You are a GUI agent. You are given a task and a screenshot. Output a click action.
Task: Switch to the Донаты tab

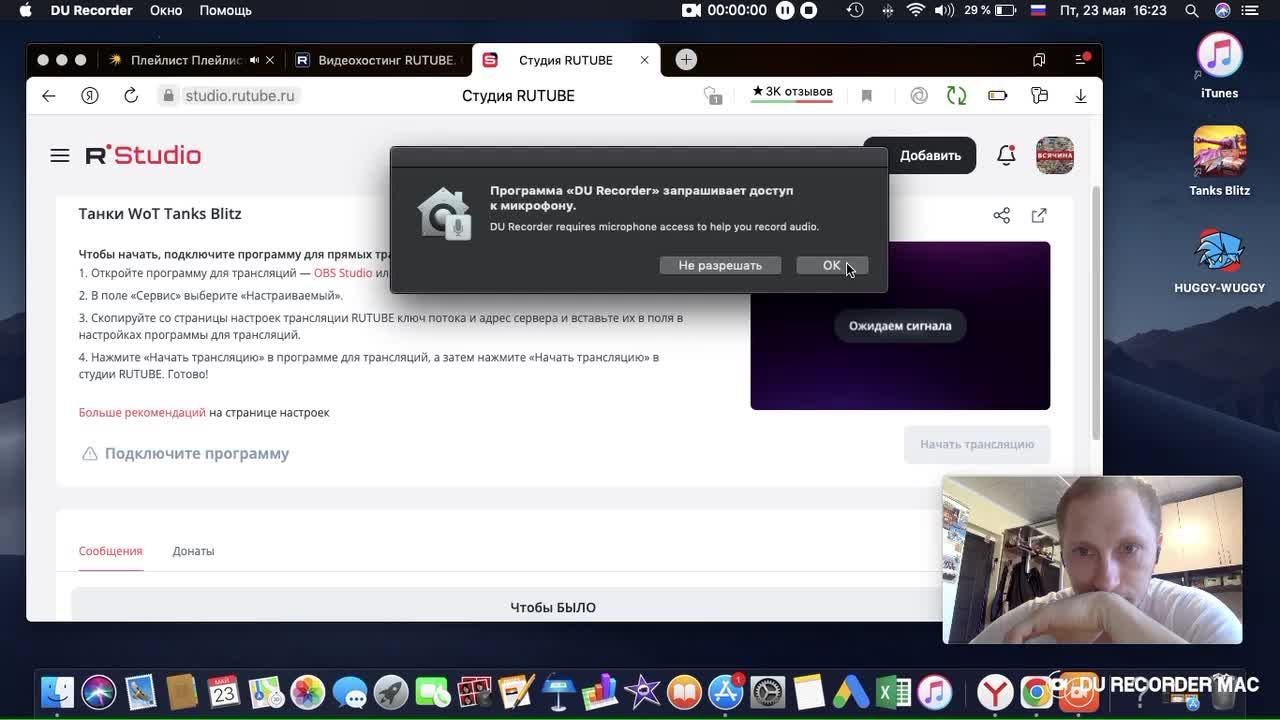193,551
